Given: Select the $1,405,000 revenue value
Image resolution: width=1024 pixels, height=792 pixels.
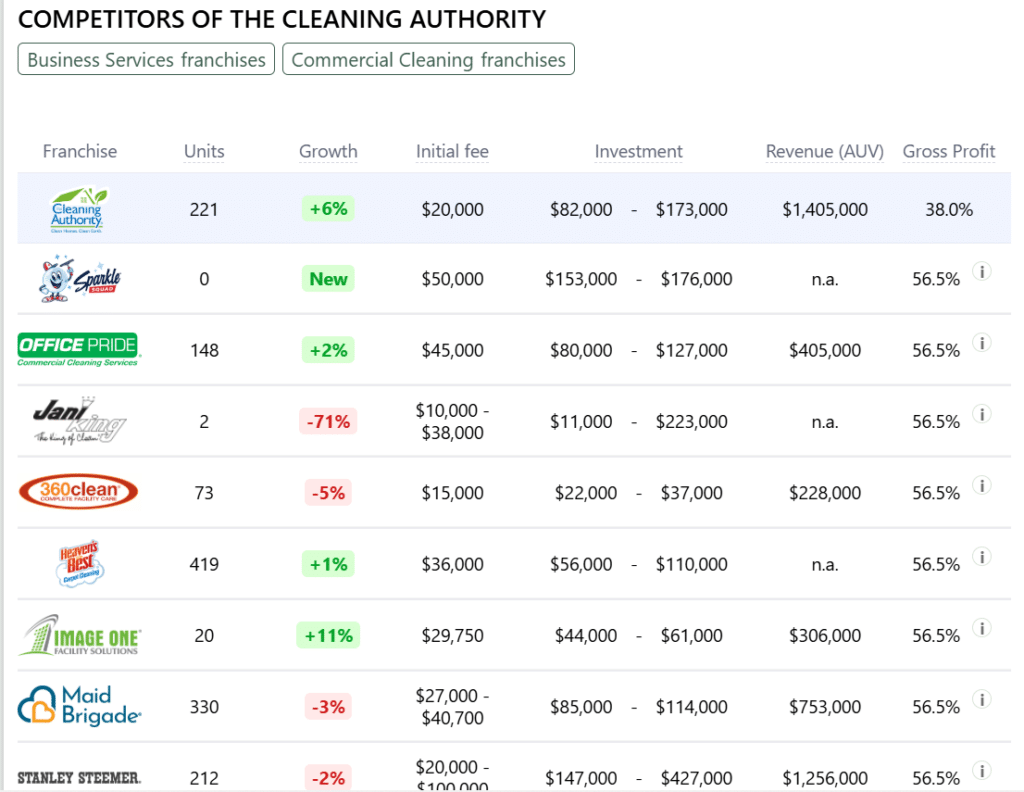Looking at the screenshot, I should (x=825, y=210).
